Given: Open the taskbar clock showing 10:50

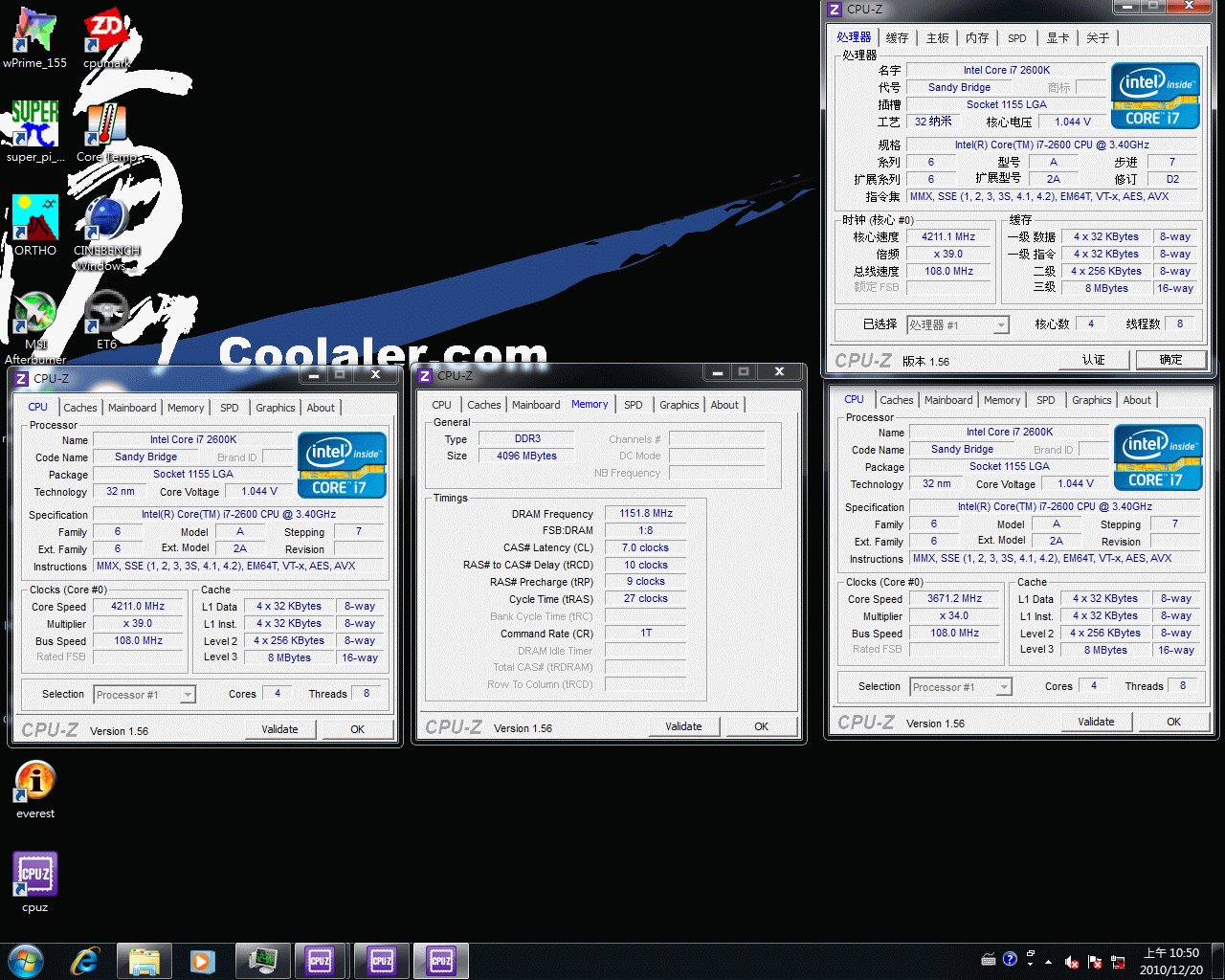Looking at the screenshot, I should click(x=1171, y=961).
